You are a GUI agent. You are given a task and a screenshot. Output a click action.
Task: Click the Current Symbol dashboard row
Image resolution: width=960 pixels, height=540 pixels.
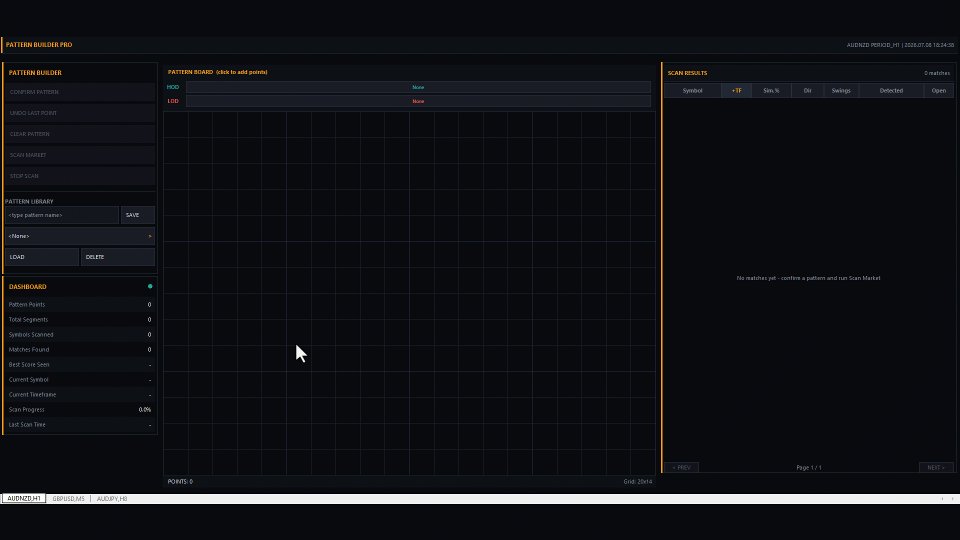pyautogui.click(x=80, y=380)
